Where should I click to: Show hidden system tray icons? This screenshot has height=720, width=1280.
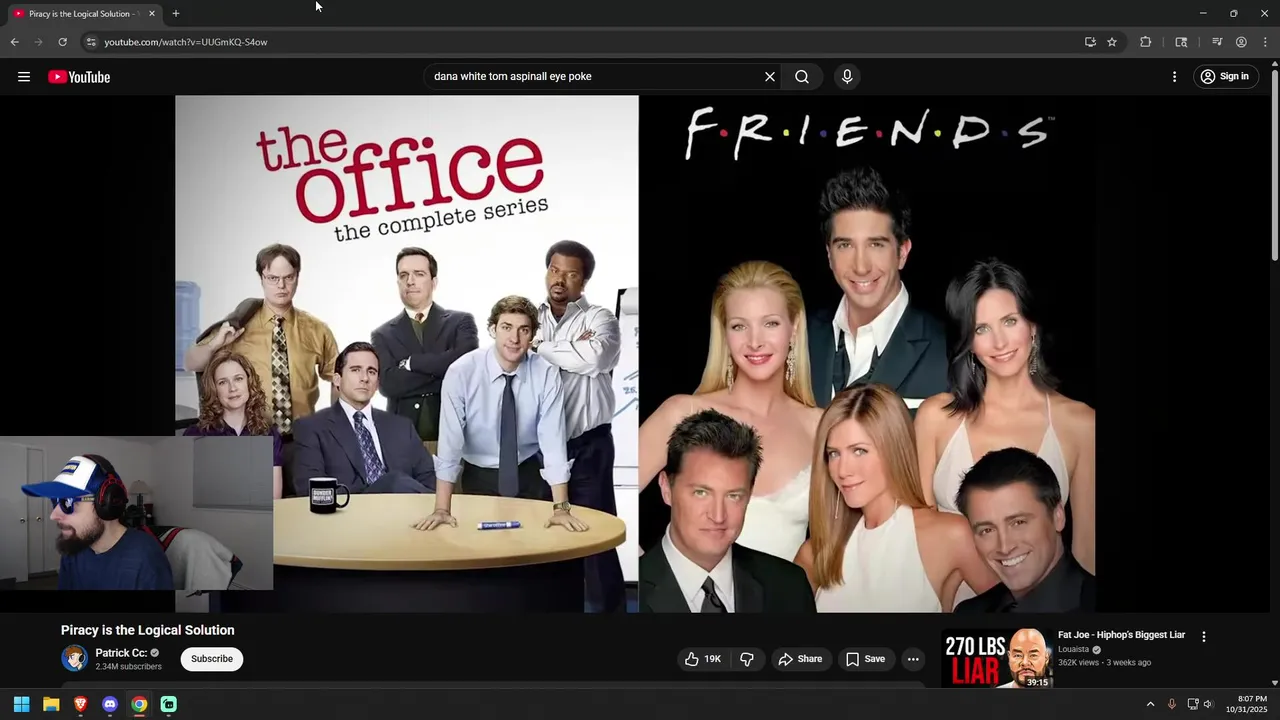pos(1150,704)
